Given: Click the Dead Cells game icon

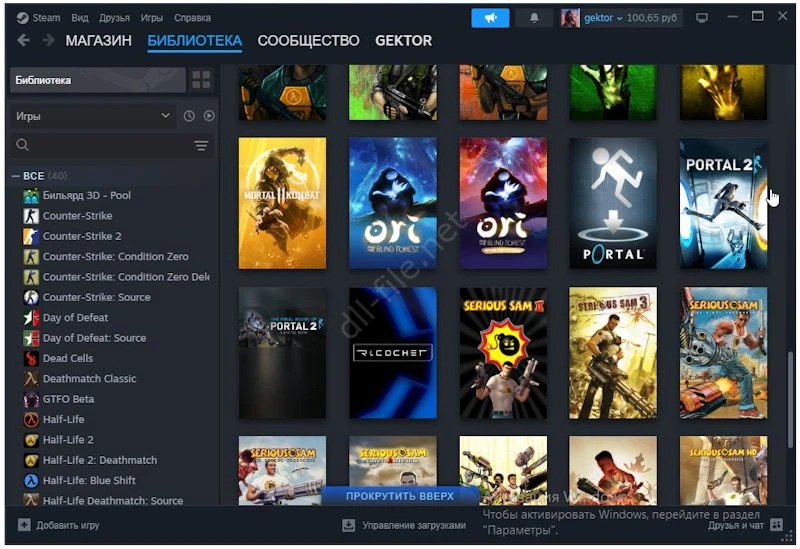Looking at the screenshot, I should pos(31,359).
